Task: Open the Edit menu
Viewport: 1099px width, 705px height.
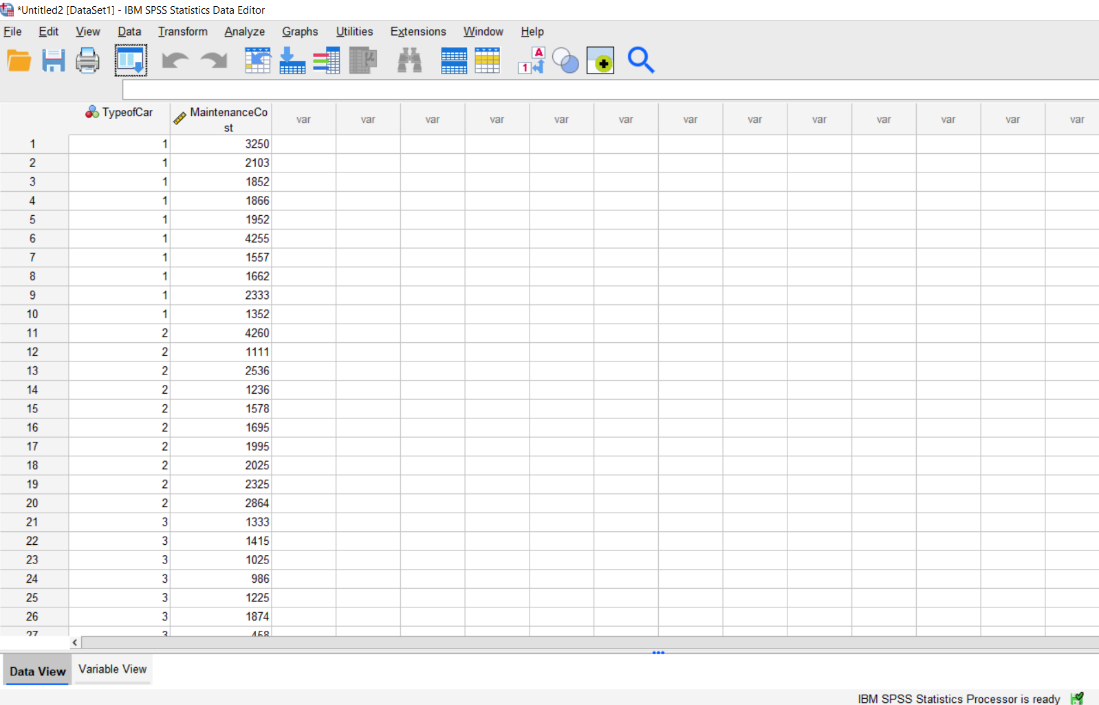Action: click(x=48, y=32)
